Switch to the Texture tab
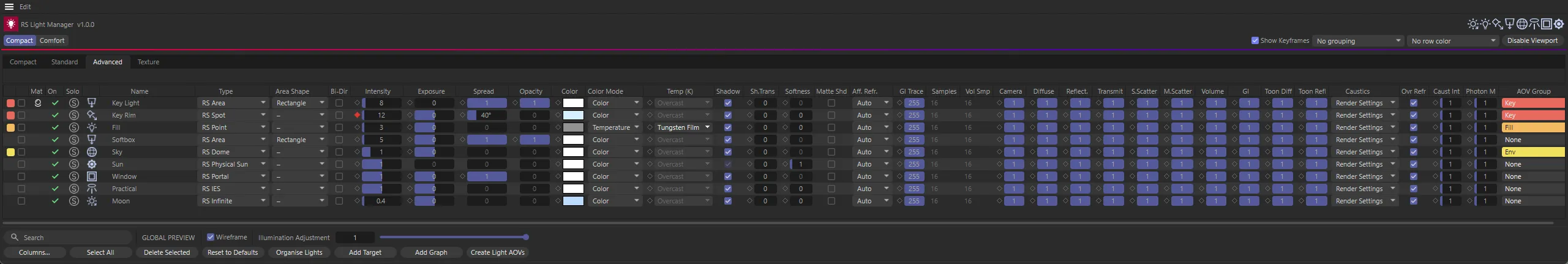The height and width of the screenshot is (264, 1568). [x=148, y=62]
